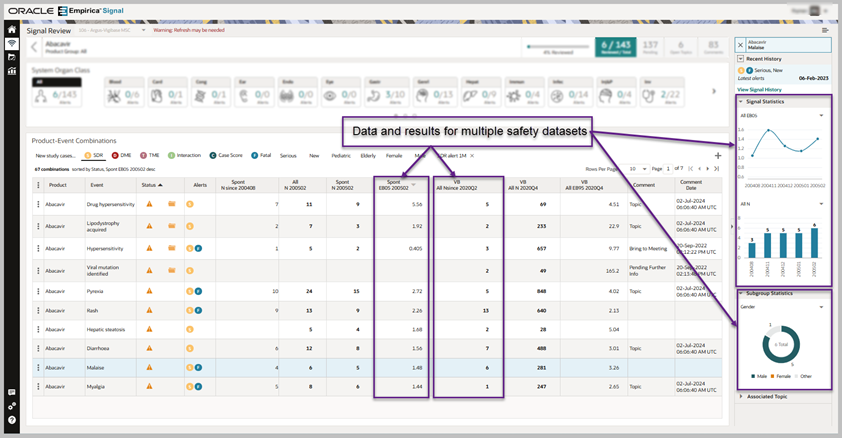Open the header menu icon at top right
Screen dimensions: 842x438
(825, 30)
